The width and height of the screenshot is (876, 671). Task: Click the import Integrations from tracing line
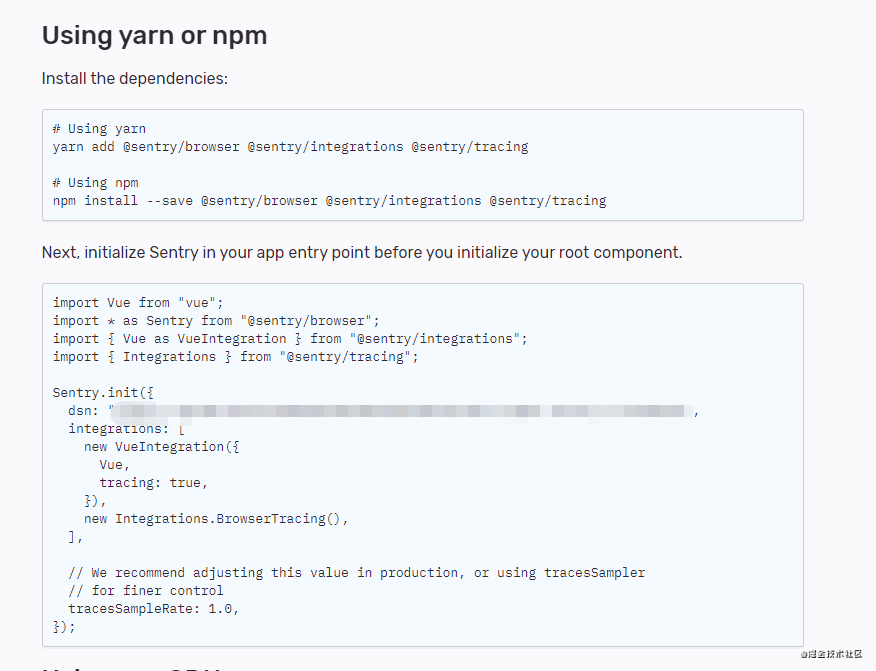235,356
